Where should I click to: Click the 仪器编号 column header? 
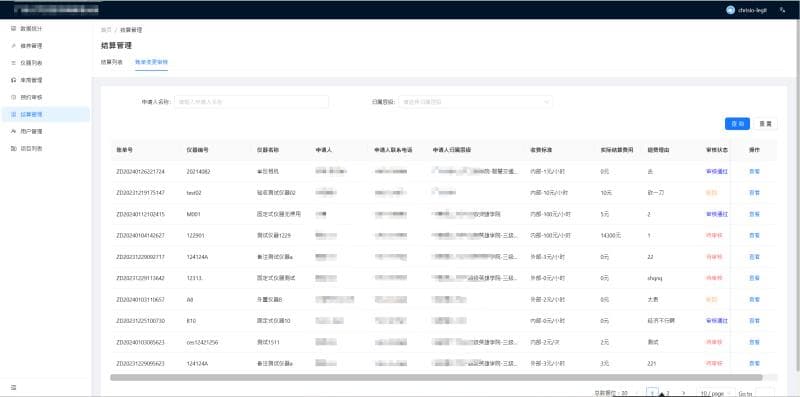click(x=197, y=150)
